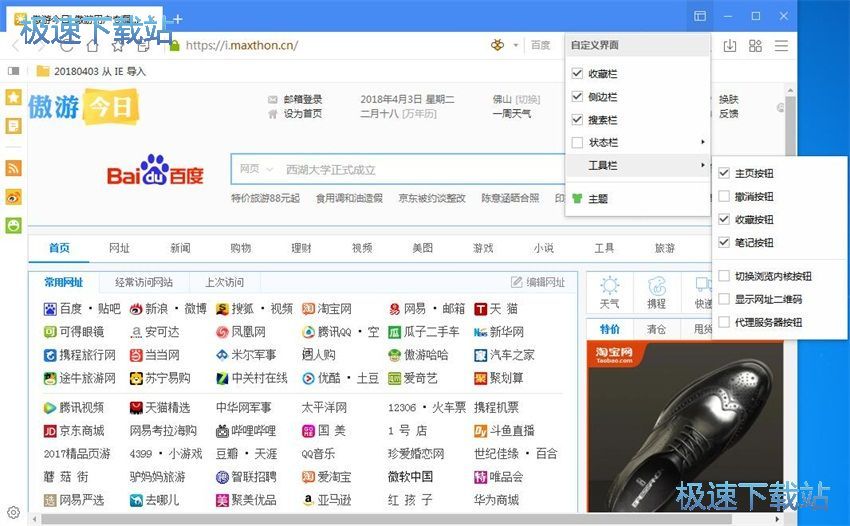Open the 邮箱登录 link
The image size is (850, 526).
[x=302, y=99]
